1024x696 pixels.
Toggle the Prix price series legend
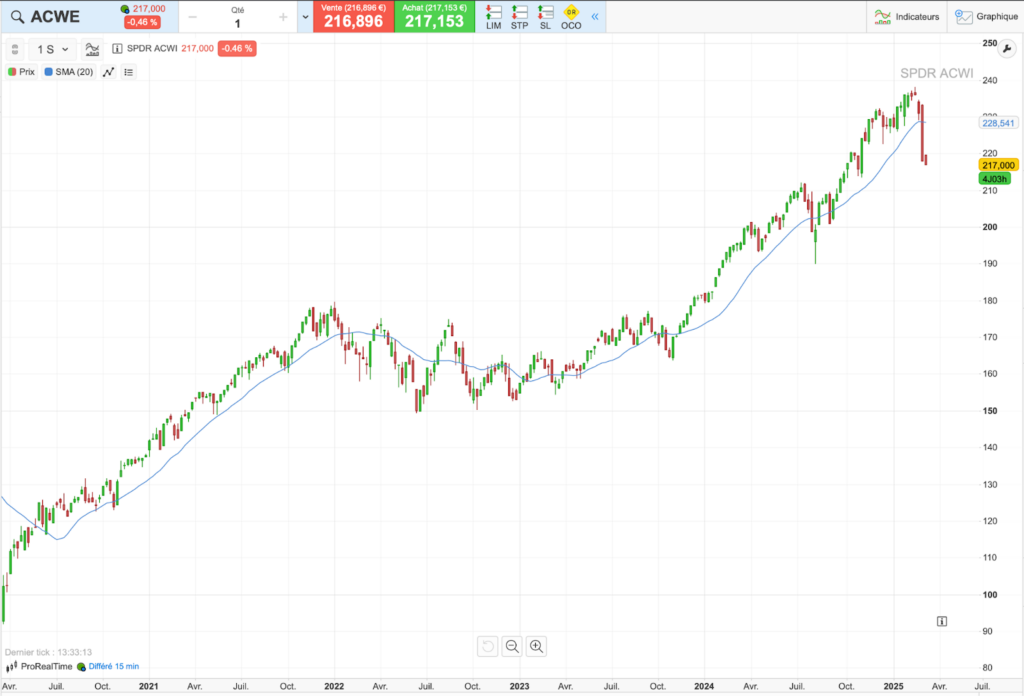click(22, 72)
